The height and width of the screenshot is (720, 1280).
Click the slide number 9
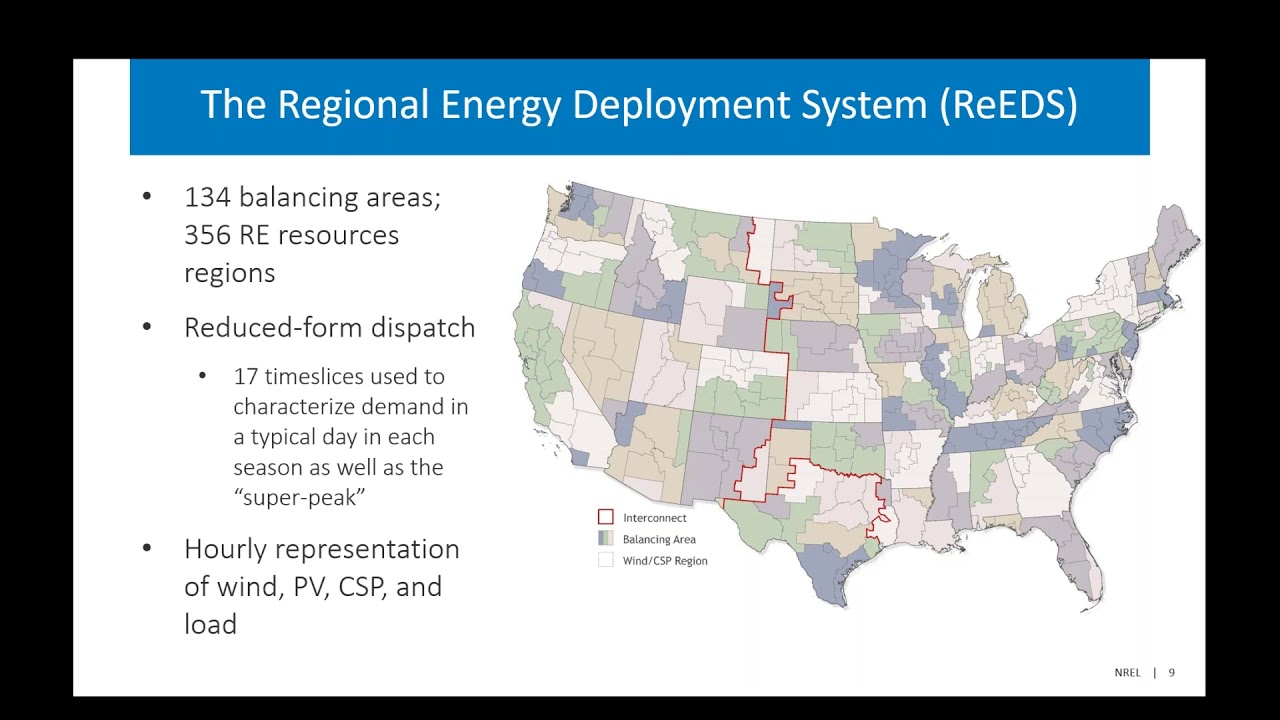1172,673
